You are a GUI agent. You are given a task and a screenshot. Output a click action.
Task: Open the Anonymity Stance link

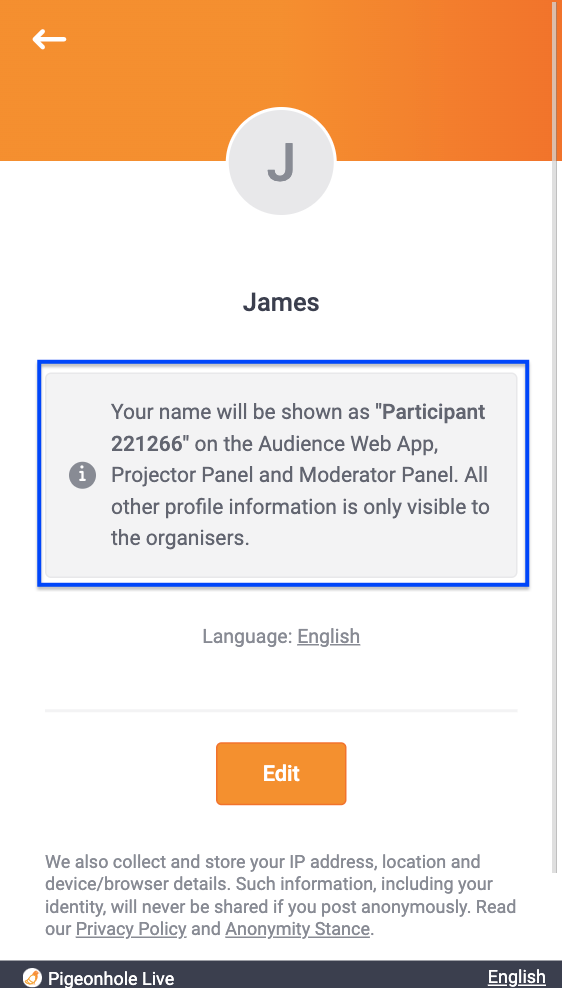[297, 929]
